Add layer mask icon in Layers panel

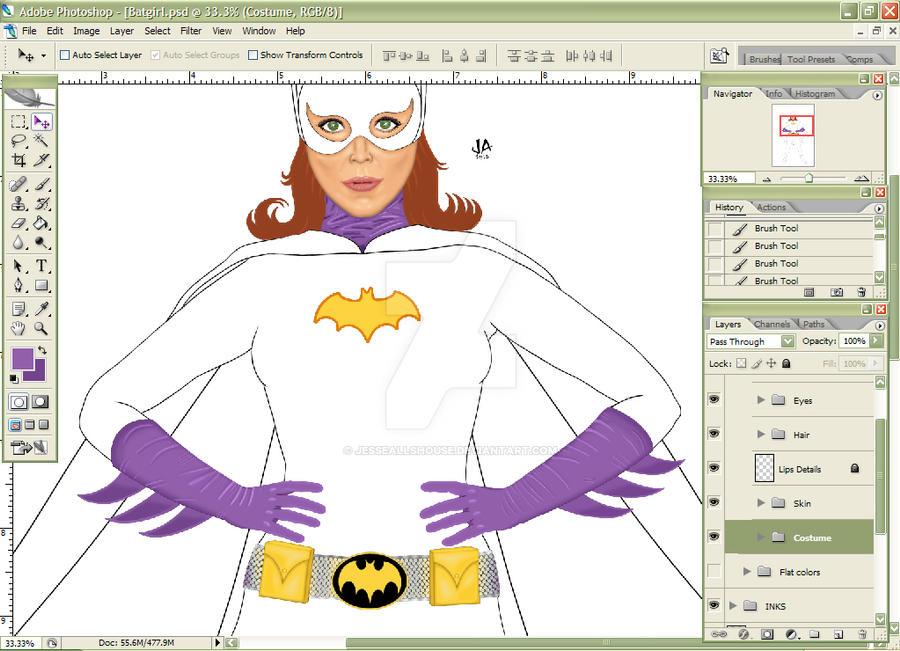pyautogui.click(x=767, y=634)
